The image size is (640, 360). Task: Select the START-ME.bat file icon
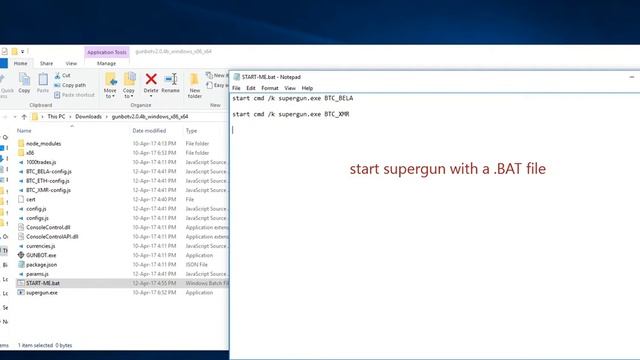[x=21, y=283]
